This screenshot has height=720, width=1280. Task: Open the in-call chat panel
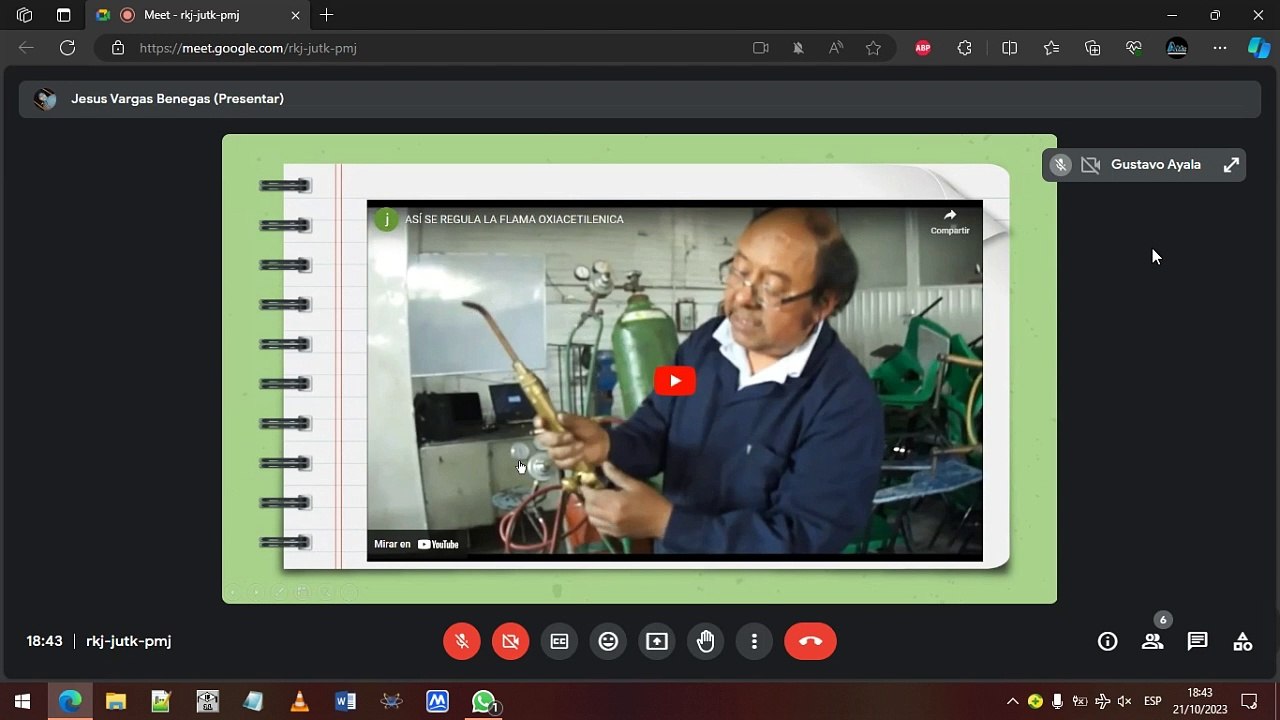click(1197, 642)
